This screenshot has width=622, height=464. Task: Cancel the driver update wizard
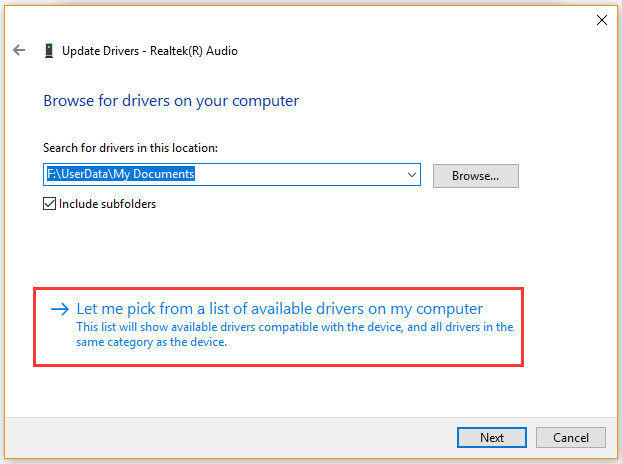point(570,437)
